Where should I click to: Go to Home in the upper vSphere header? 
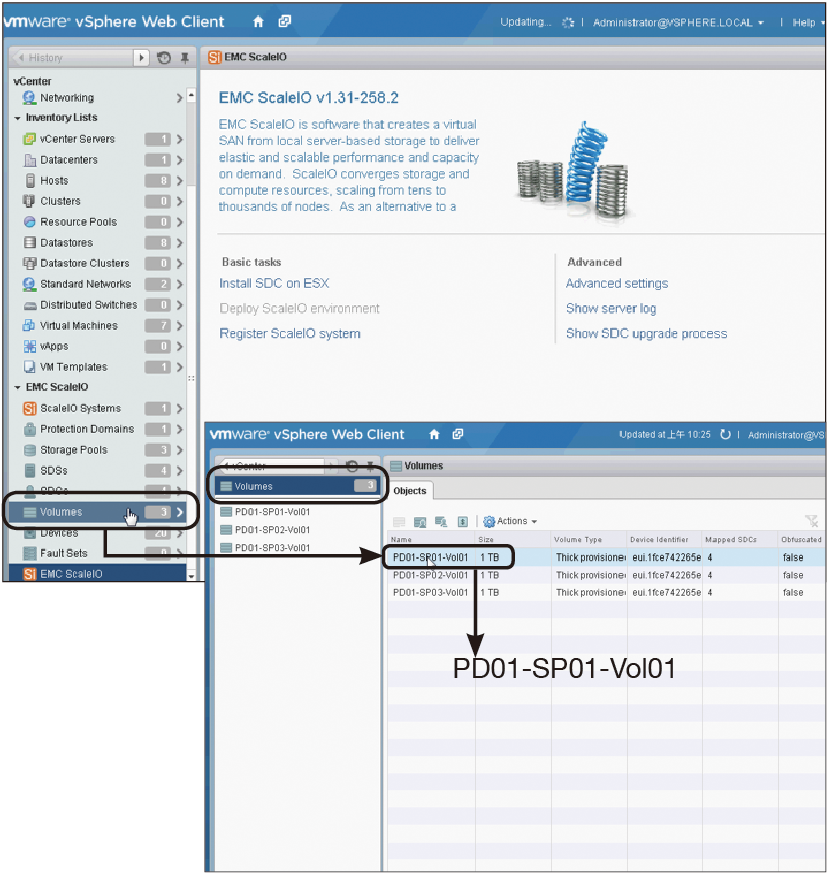pyautogui.click(x=258, y=22)
